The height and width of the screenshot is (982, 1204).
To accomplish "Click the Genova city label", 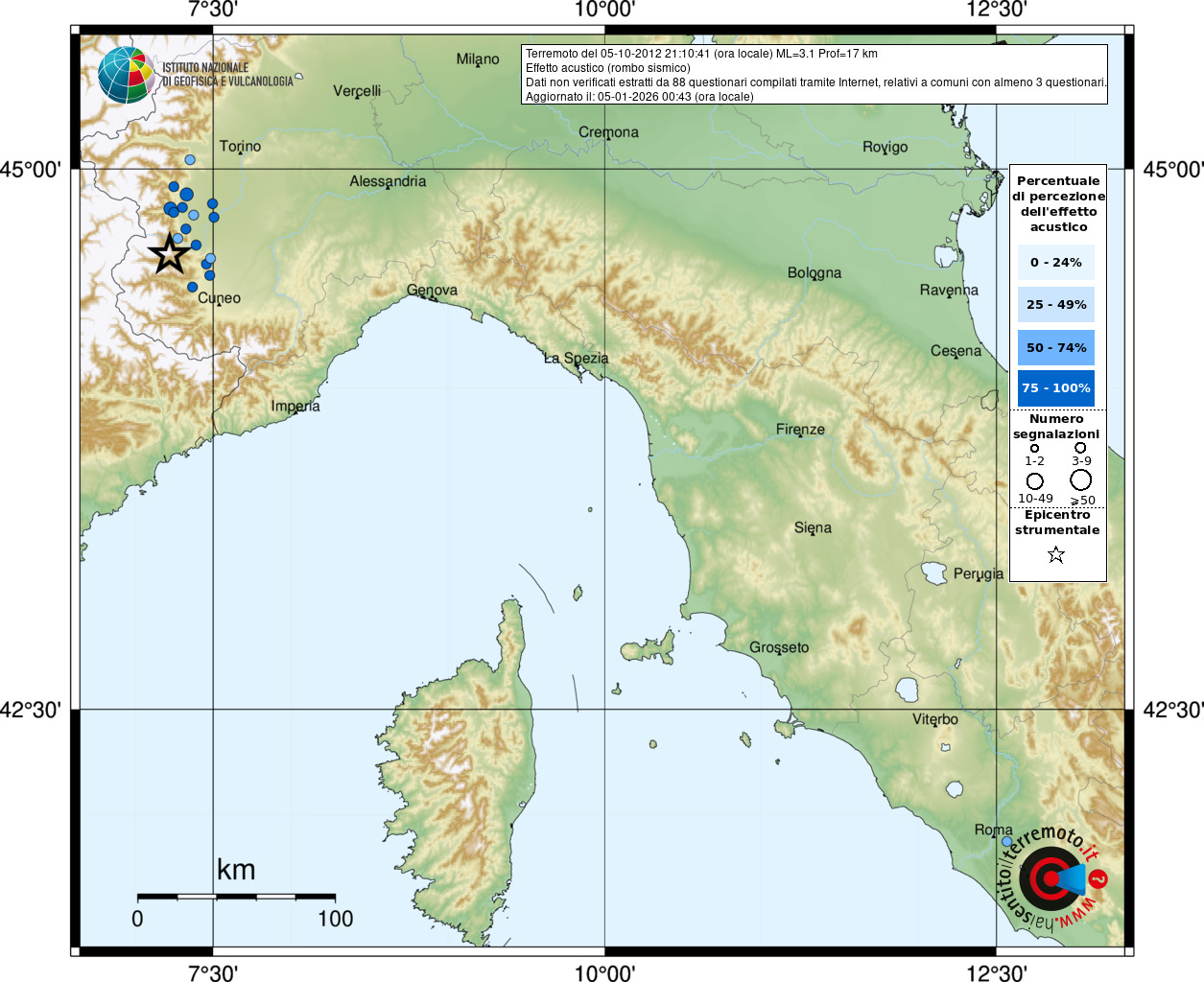I will (432, 290).
